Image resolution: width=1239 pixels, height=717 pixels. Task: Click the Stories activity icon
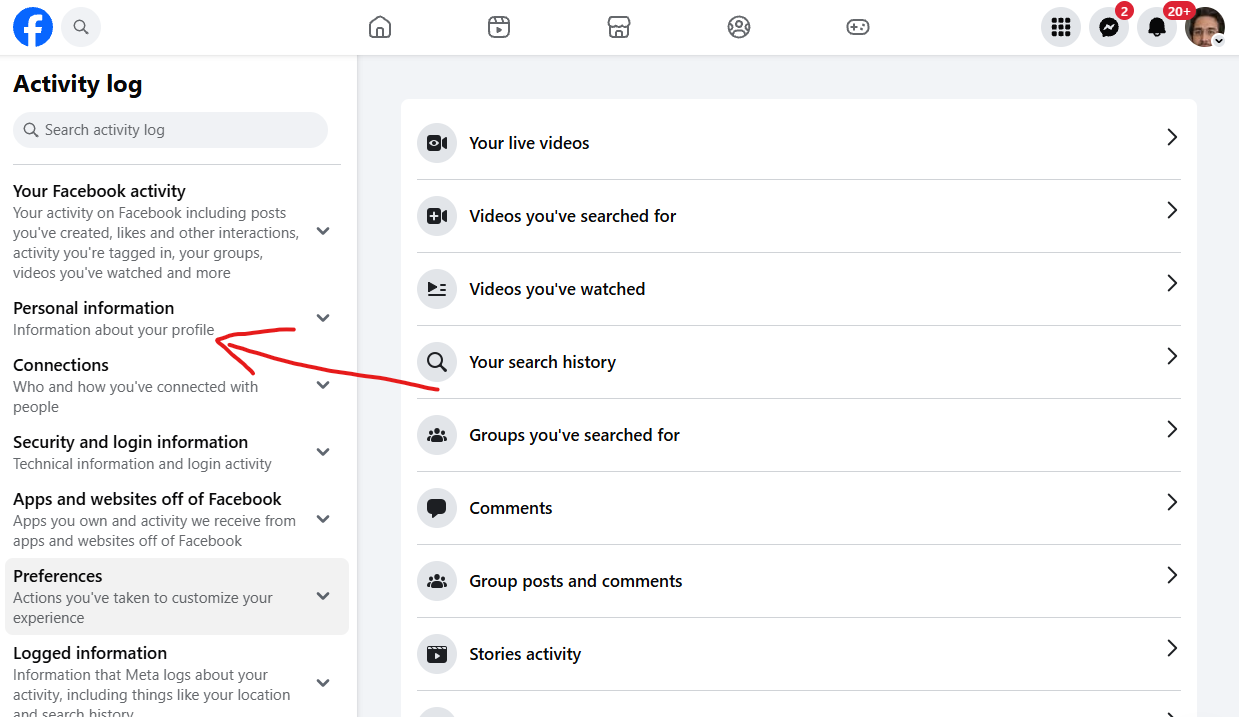pyautogui.click(x=437, y=654)
